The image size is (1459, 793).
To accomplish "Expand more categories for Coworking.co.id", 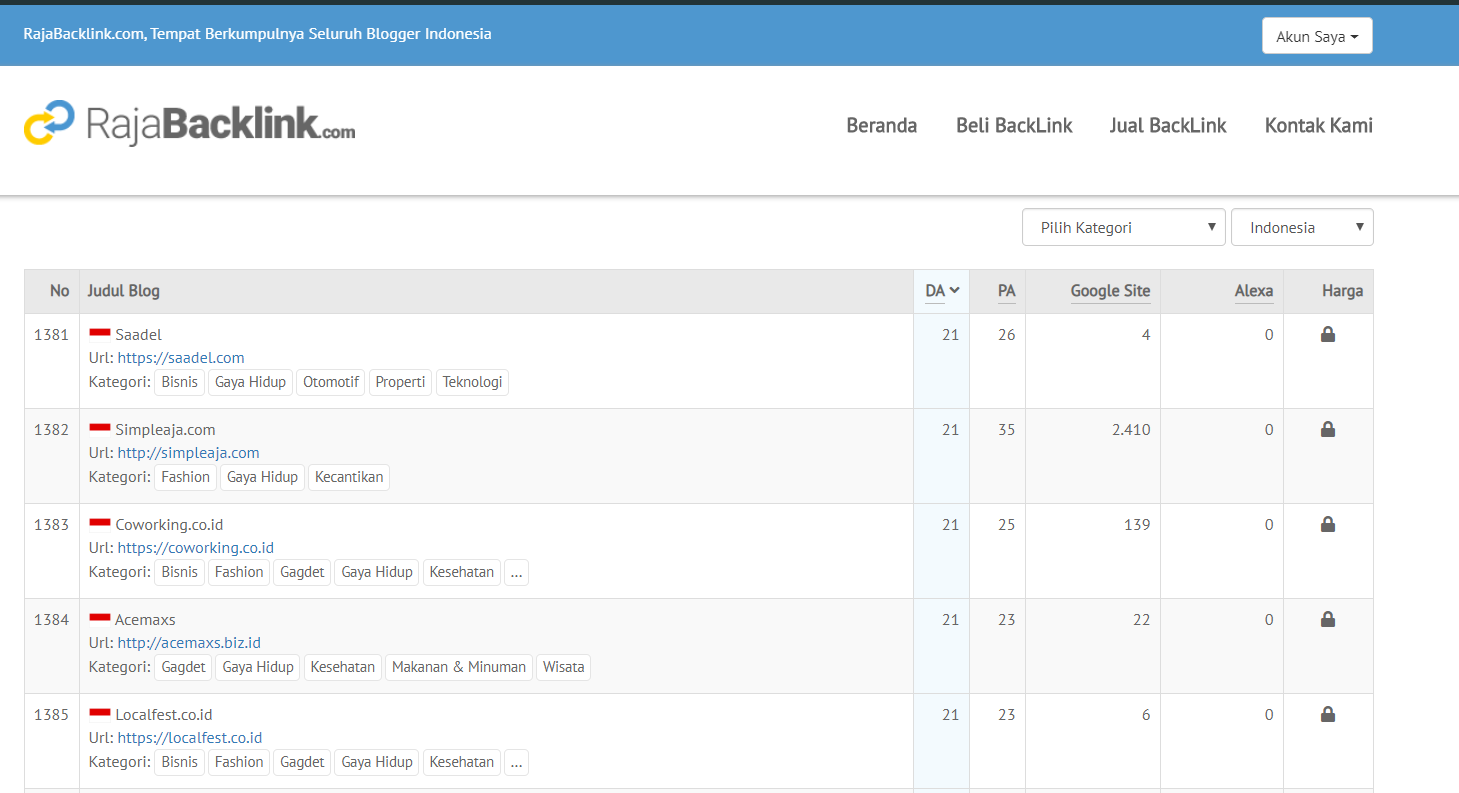I will (516, 572).
